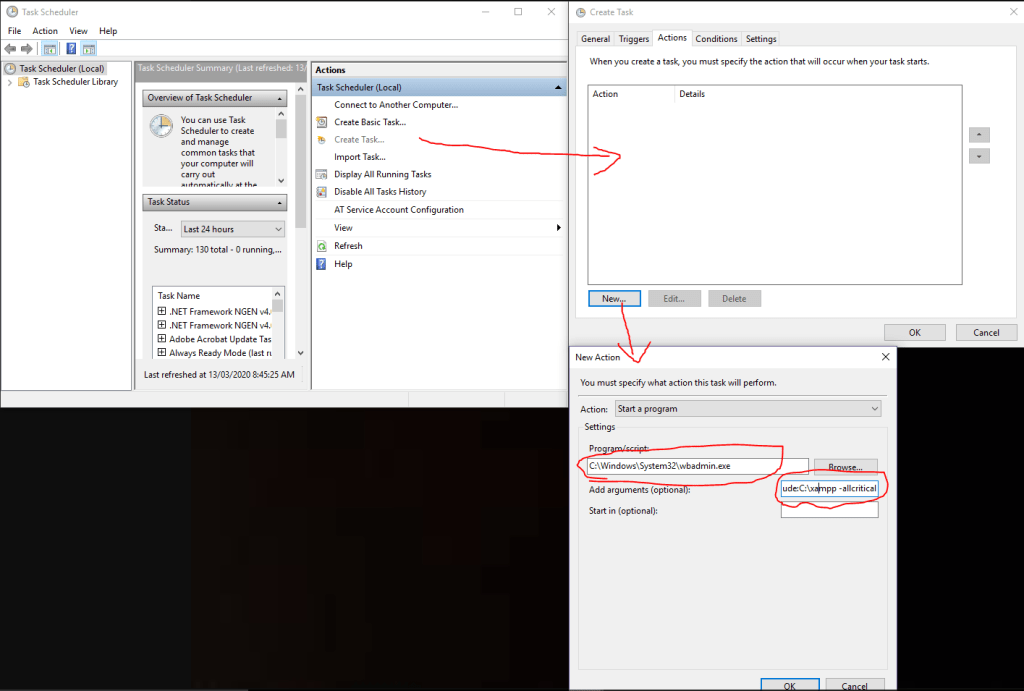Click the Program/script input field

coord(681,466)
